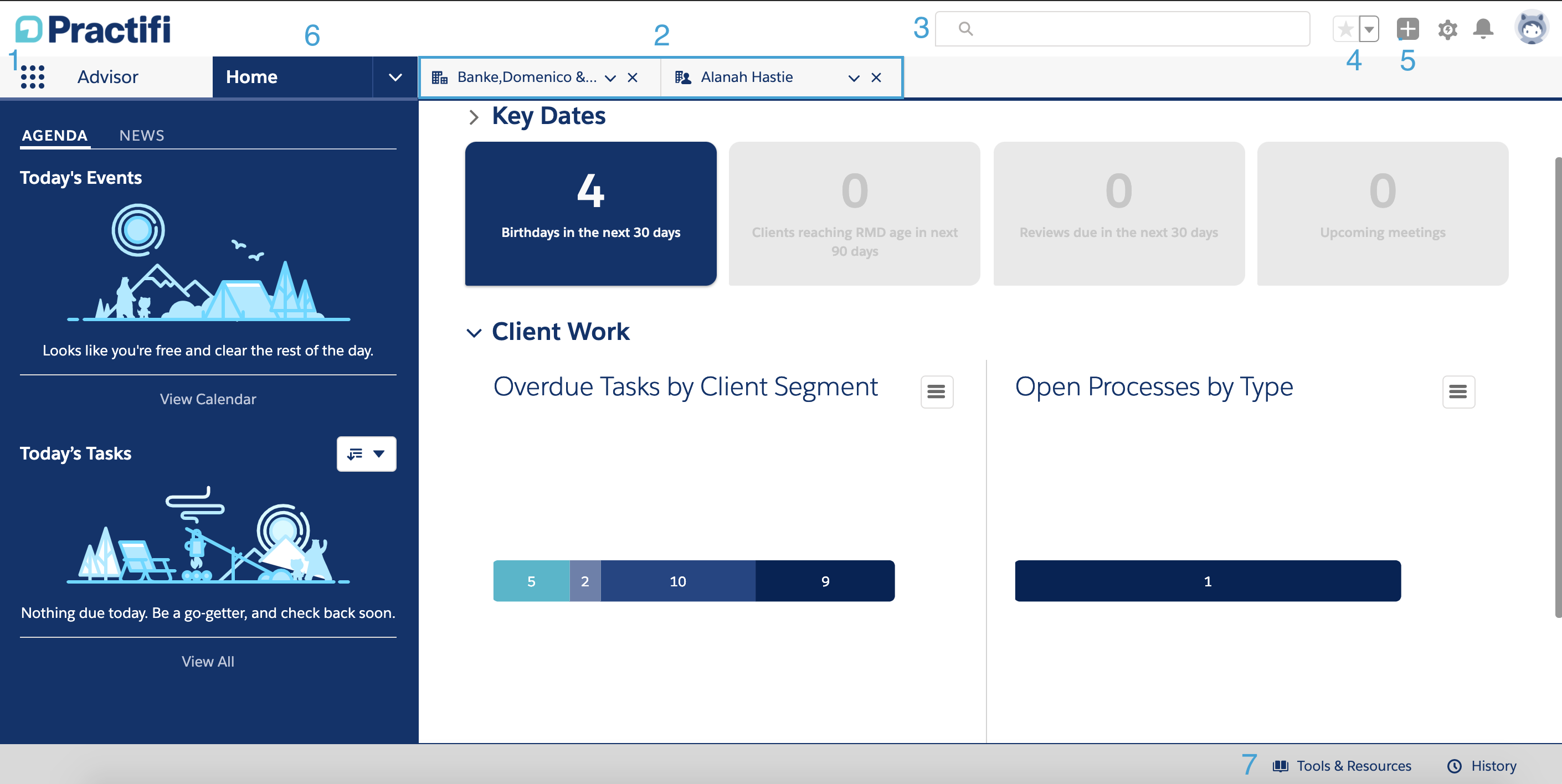Image resolution: width=1562 pixels, height=784 pixels.
Task: Click the favorites star icon
Action: tap(1345, 28)
